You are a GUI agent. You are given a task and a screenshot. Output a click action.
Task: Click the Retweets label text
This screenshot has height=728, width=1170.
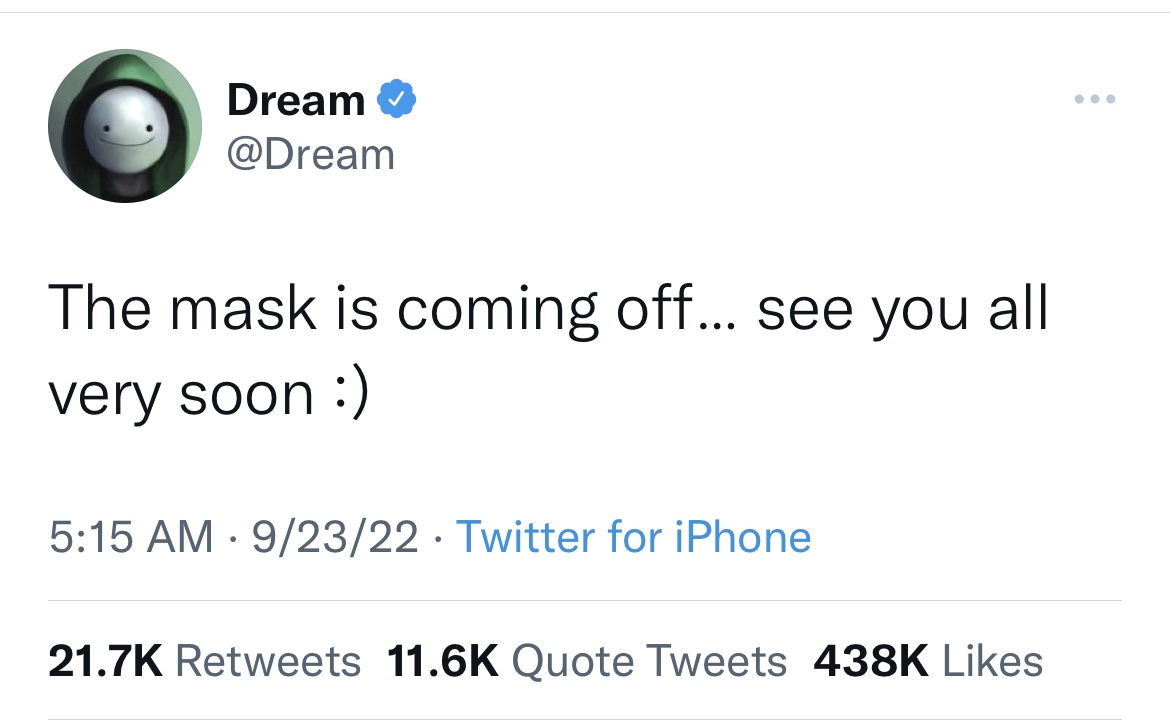tap(270, 660)
